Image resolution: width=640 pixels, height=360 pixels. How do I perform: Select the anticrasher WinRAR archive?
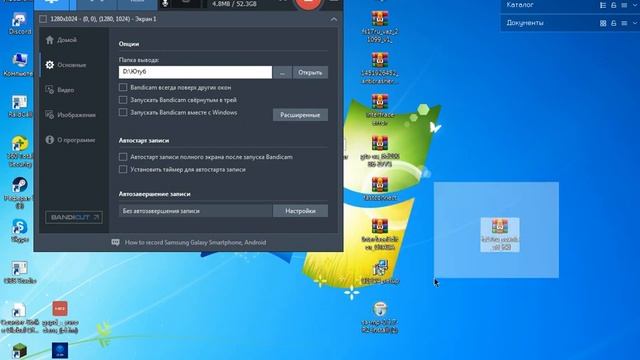click(x=380, y=68)
